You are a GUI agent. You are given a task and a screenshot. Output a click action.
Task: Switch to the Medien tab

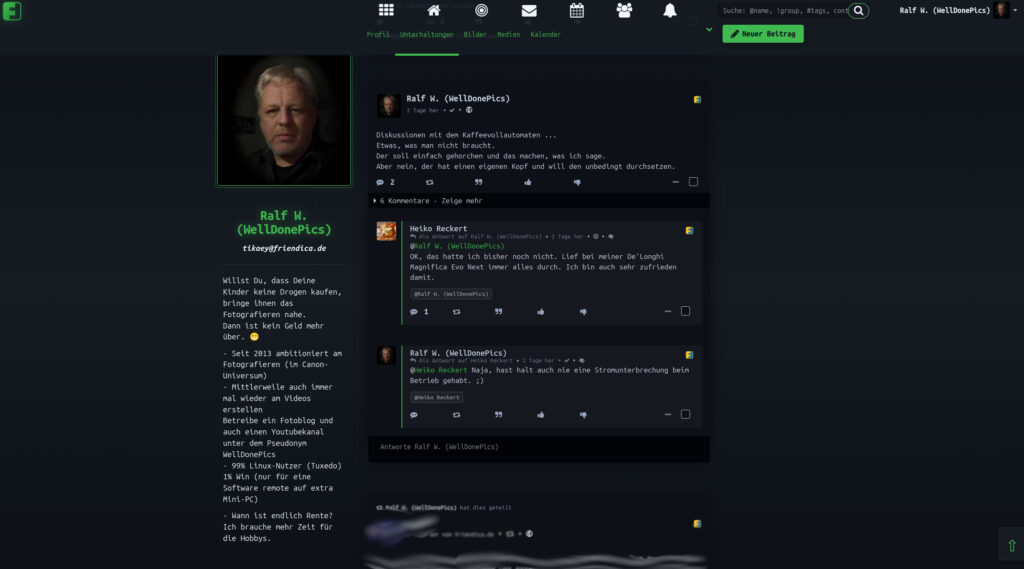pyautogui.click(x=509, y=35)
